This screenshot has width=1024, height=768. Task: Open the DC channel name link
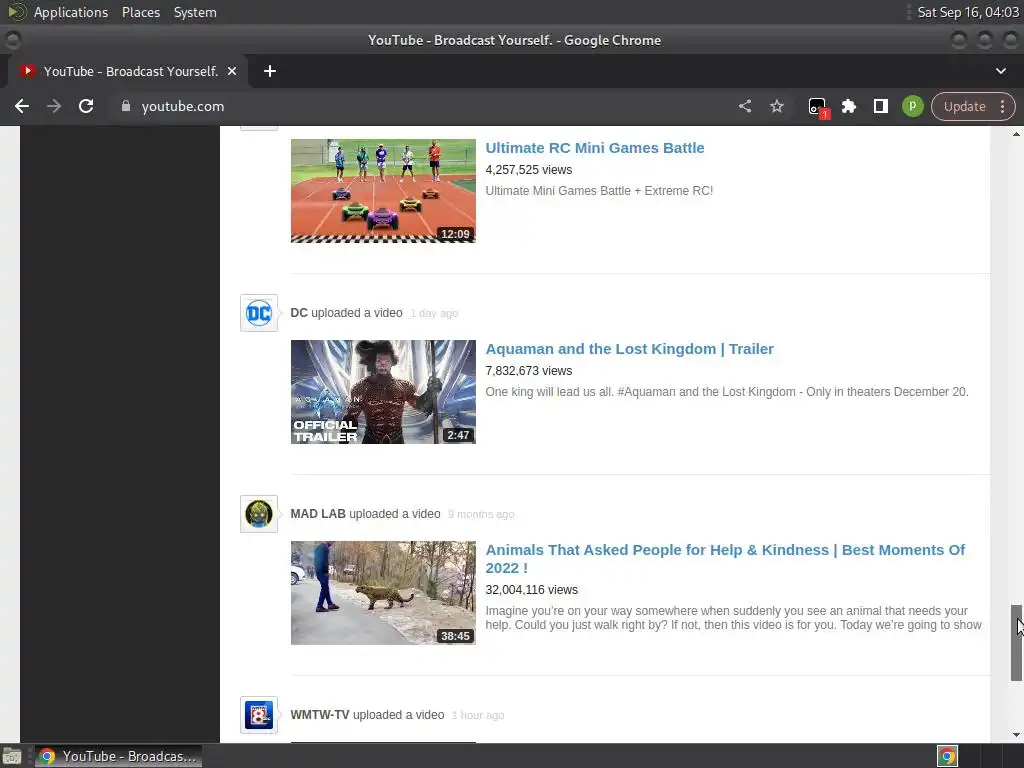pos(299,313)
